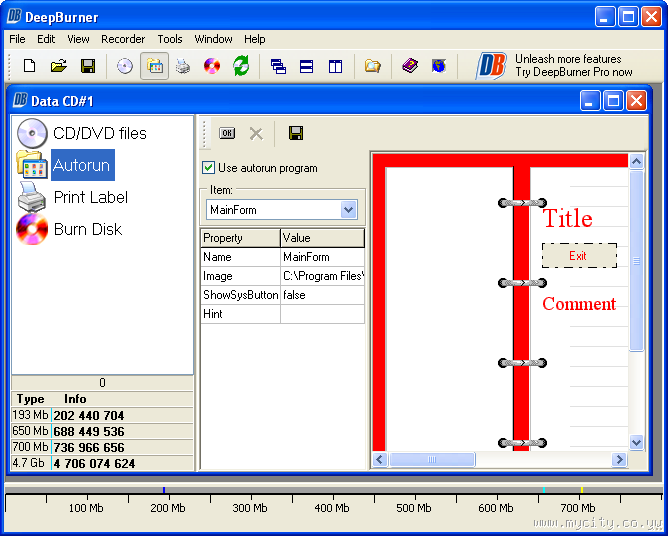The image size is (668, 536).
Task: Open the Help menu
Action: [255, 39]
